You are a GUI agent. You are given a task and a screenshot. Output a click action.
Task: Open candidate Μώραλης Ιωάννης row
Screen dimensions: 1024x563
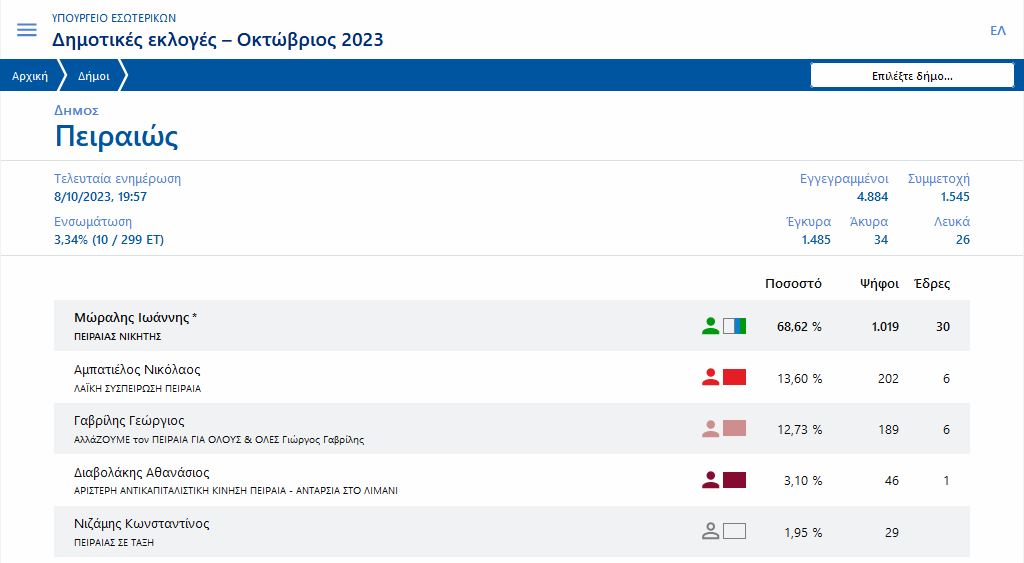[x=135, y=318]
